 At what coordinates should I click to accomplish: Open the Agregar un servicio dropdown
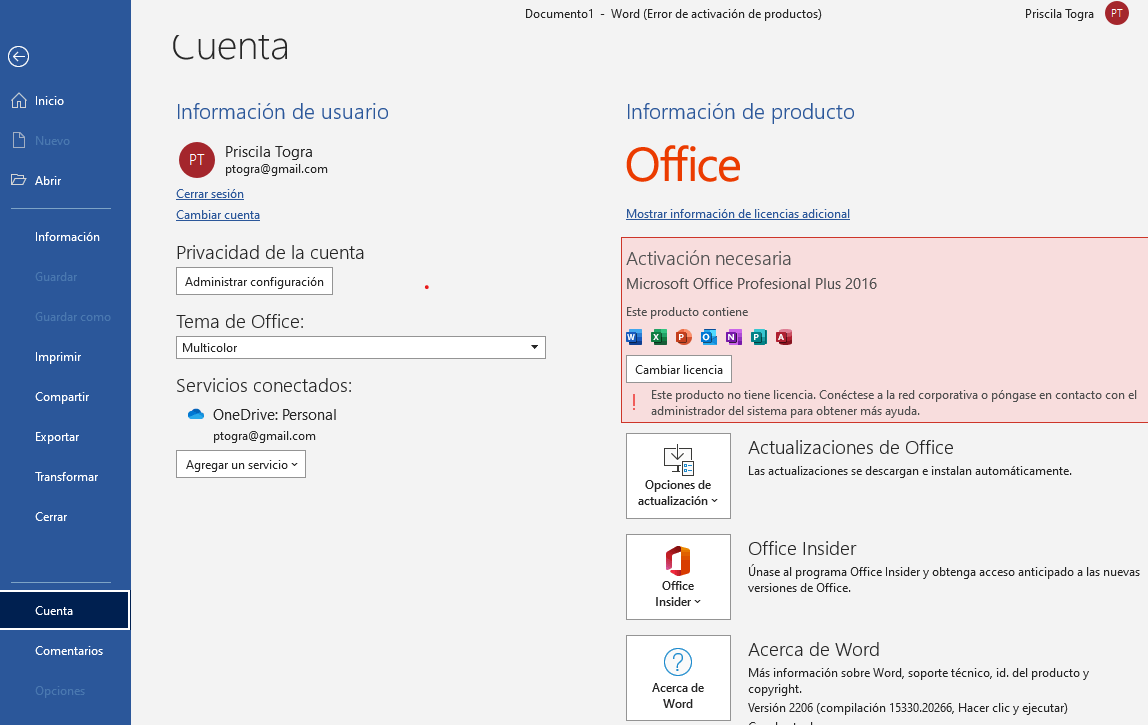[241, 464]
